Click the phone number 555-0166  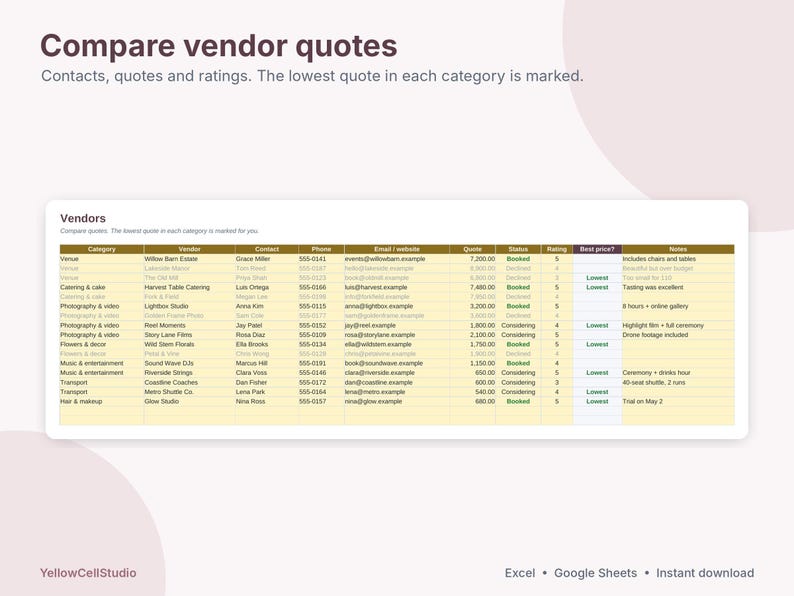[x=312, y=287]
